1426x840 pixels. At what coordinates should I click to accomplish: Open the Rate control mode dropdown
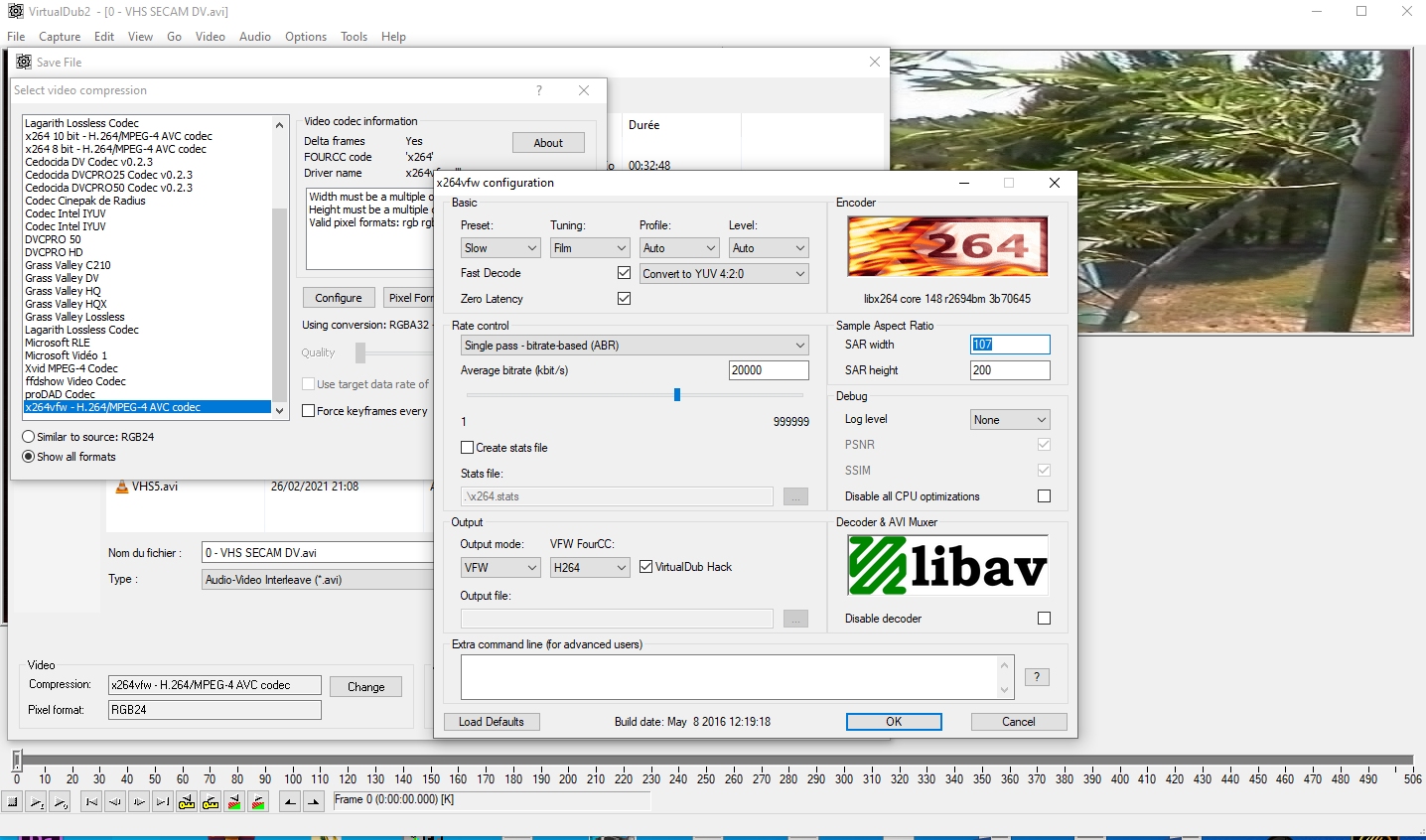click(635, 346)
